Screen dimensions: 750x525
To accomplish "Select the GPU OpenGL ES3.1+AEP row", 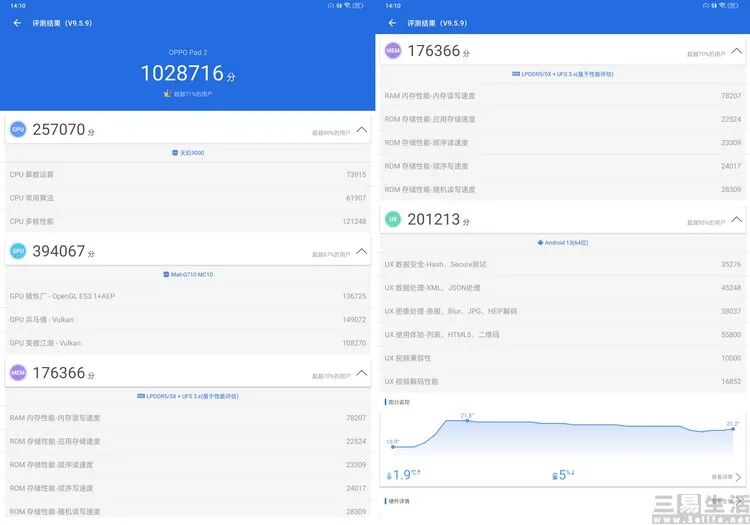I will pos(188,296).
